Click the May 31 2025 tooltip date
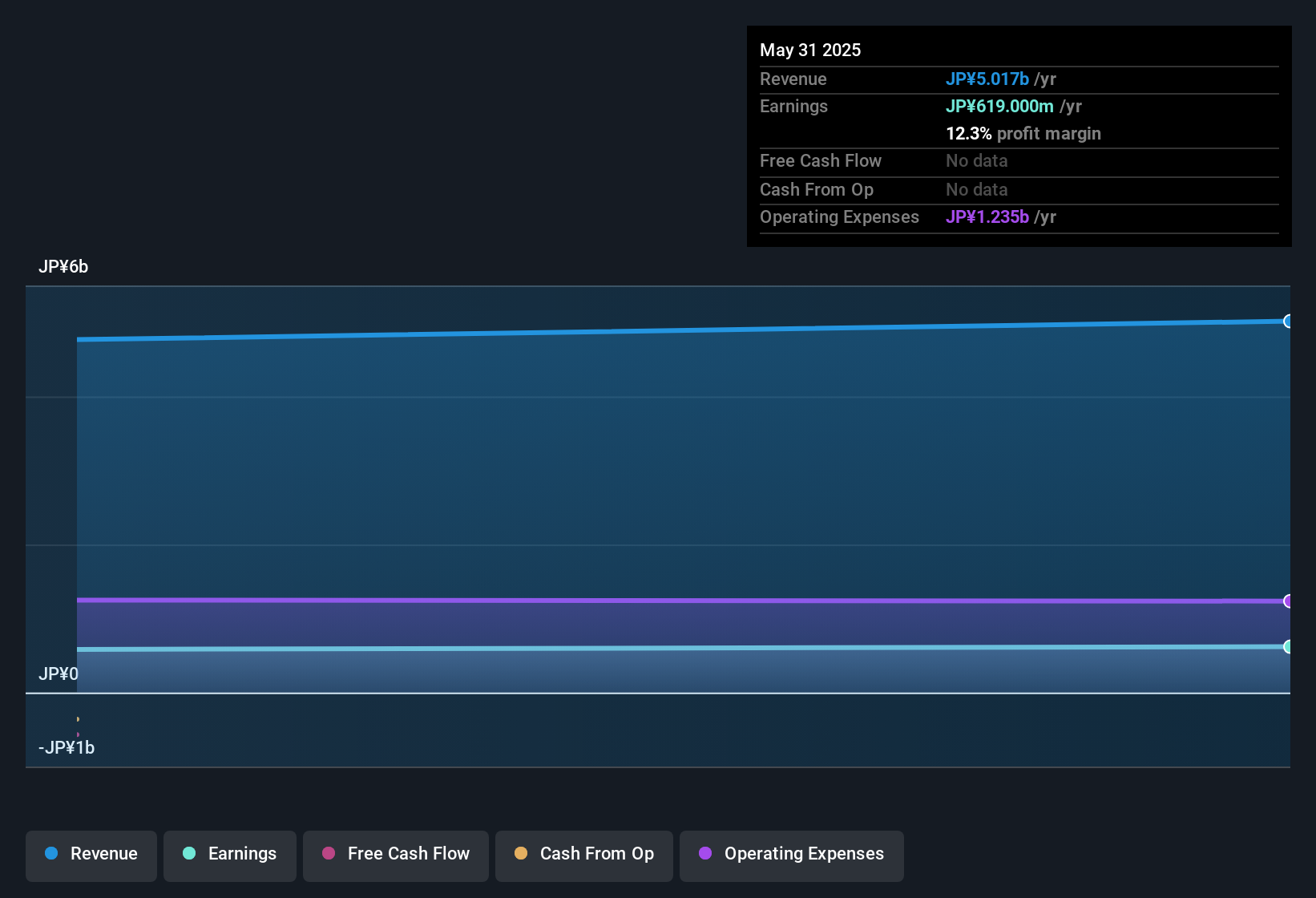 [810, 50]
